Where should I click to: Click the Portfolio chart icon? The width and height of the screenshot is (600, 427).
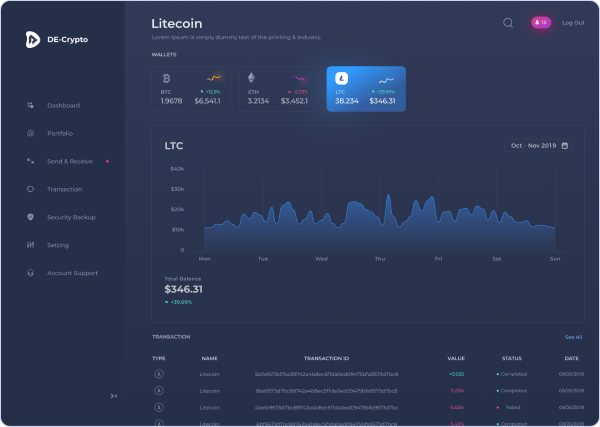click(x=31, y=133)
